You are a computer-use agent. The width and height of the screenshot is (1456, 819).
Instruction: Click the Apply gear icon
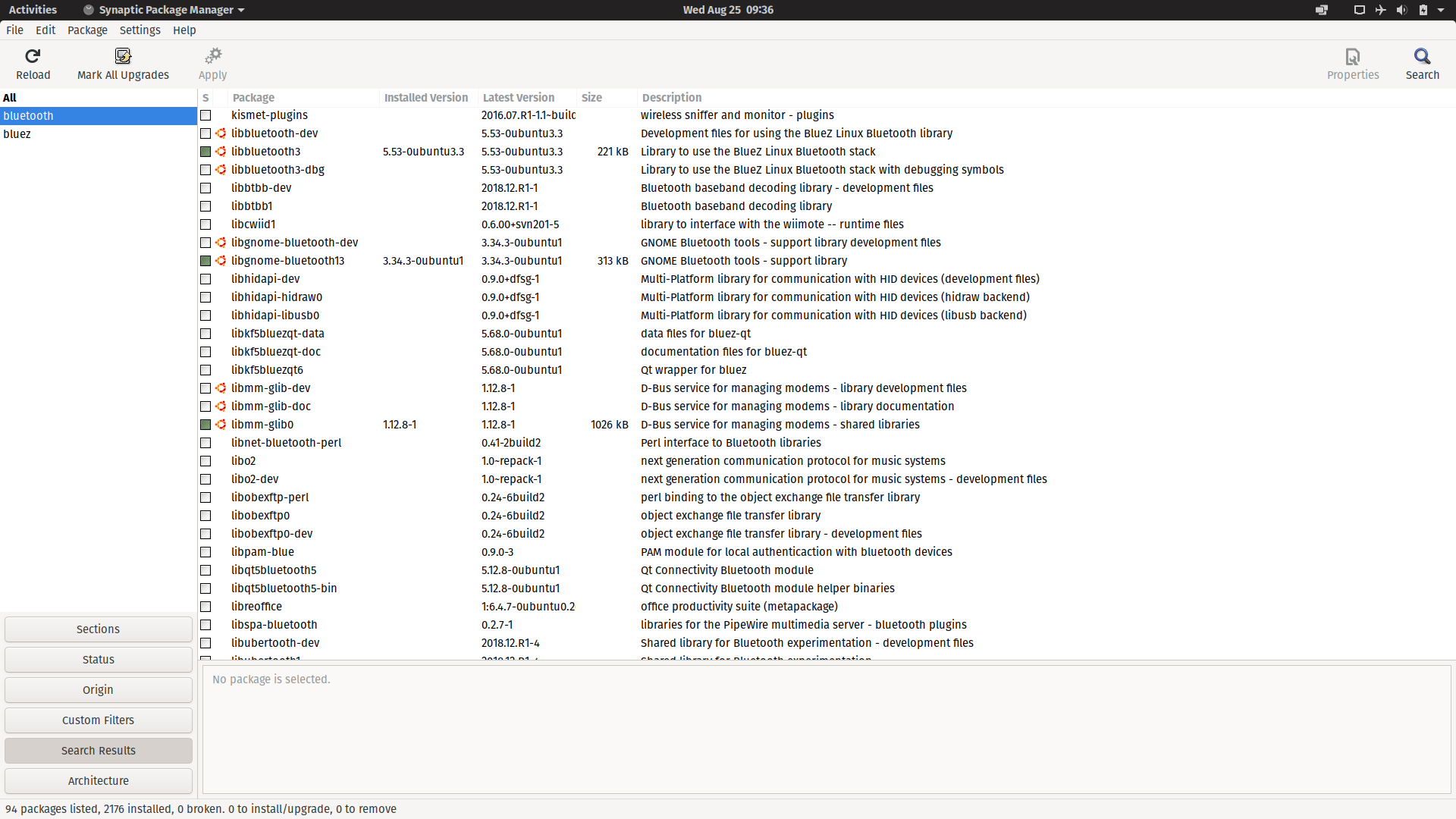[x=213, y=56]
